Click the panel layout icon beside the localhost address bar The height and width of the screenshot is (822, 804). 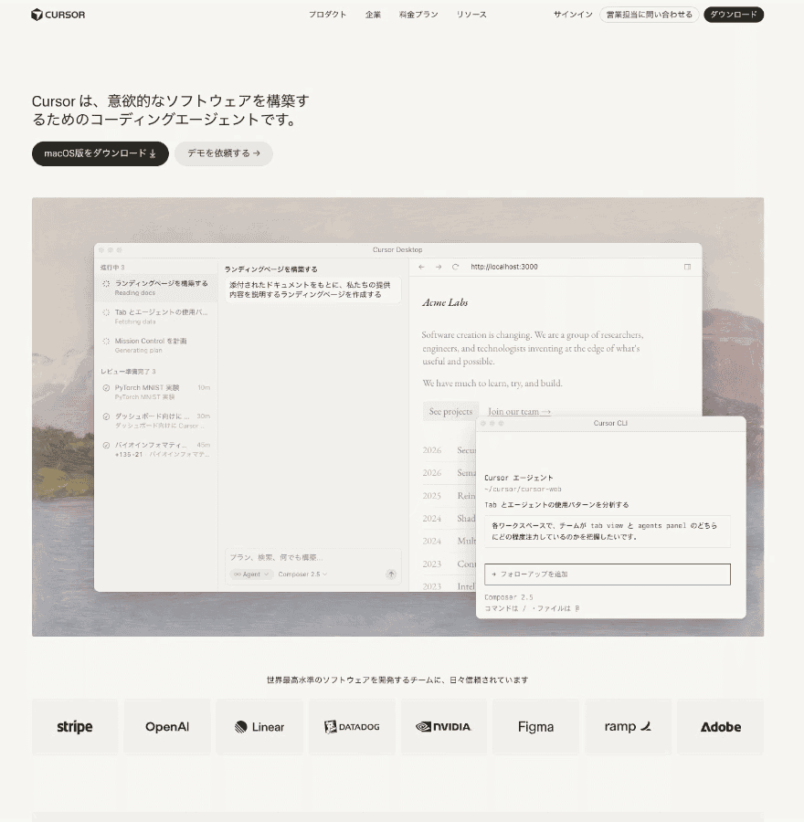(687, 267)
